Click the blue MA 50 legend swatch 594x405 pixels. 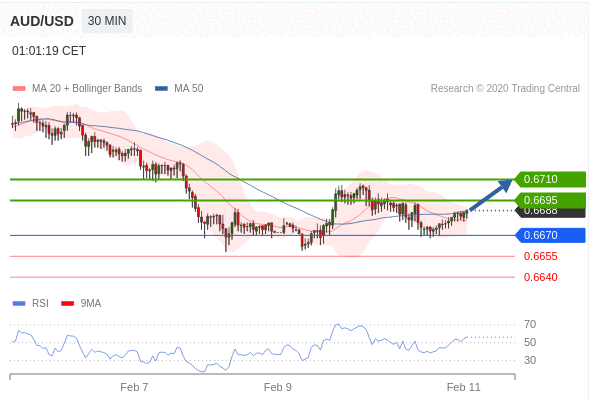[x=161, y=89]
